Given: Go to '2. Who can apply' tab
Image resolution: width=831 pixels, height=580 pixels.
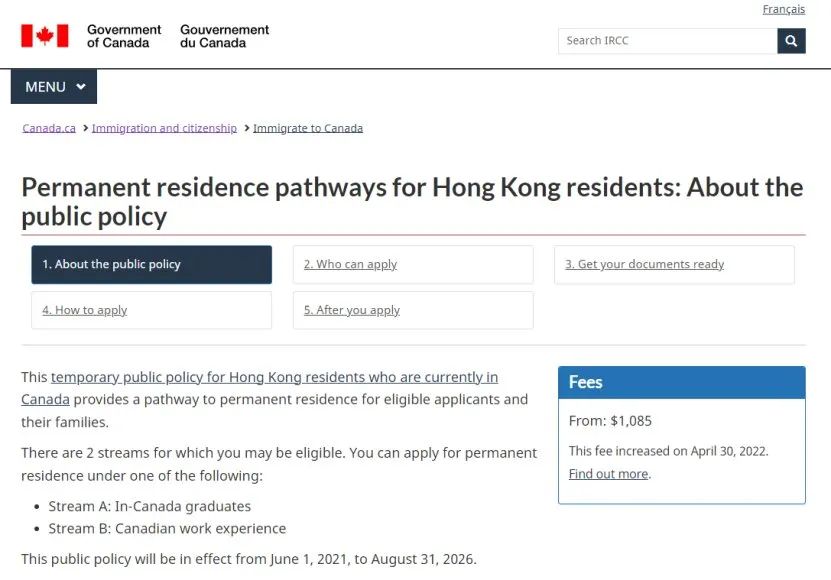Looking at the screenshot, I should [413, 265].
